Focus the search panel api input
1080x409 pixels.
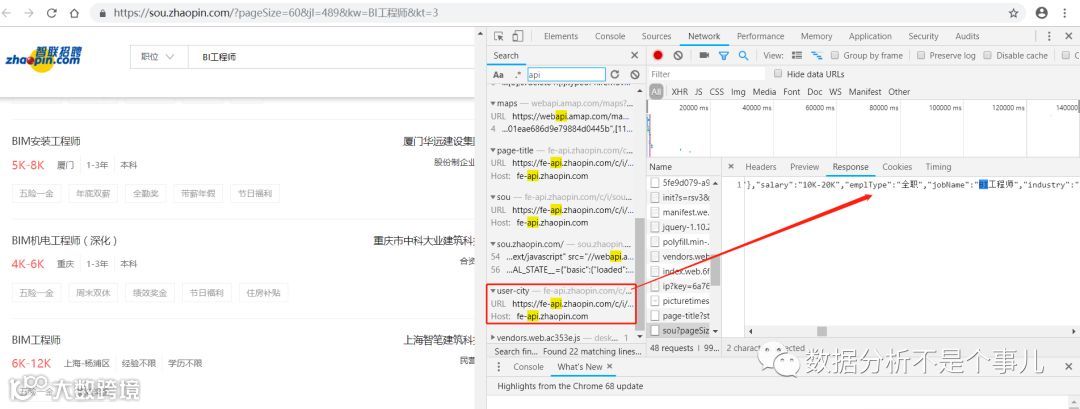(566, 74)
